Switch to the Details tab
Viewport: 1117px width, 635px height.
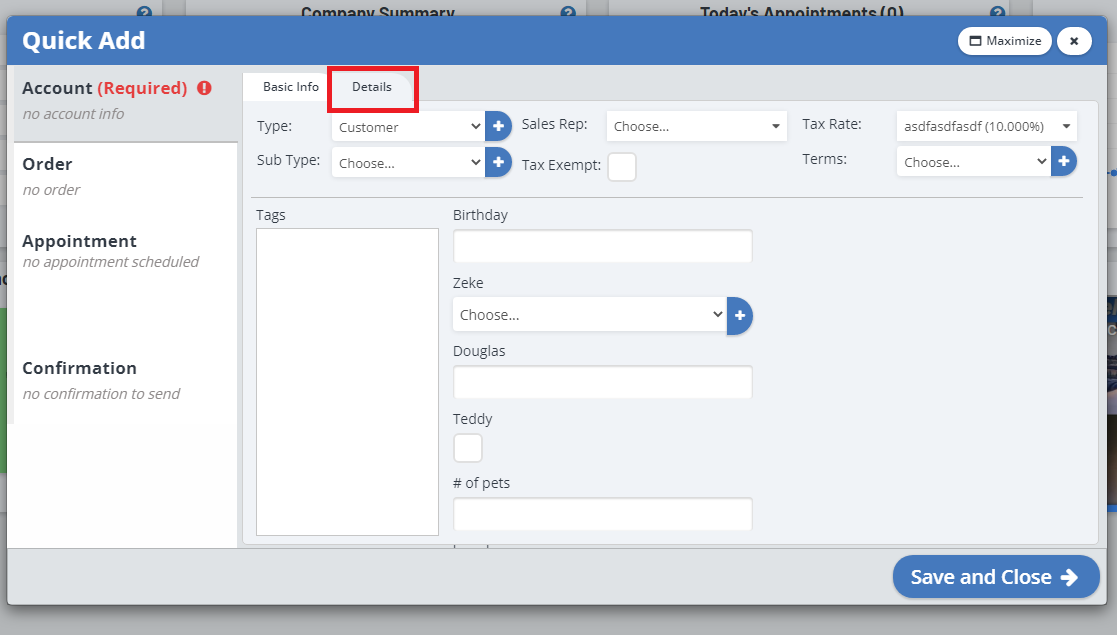tap(372, 87)
